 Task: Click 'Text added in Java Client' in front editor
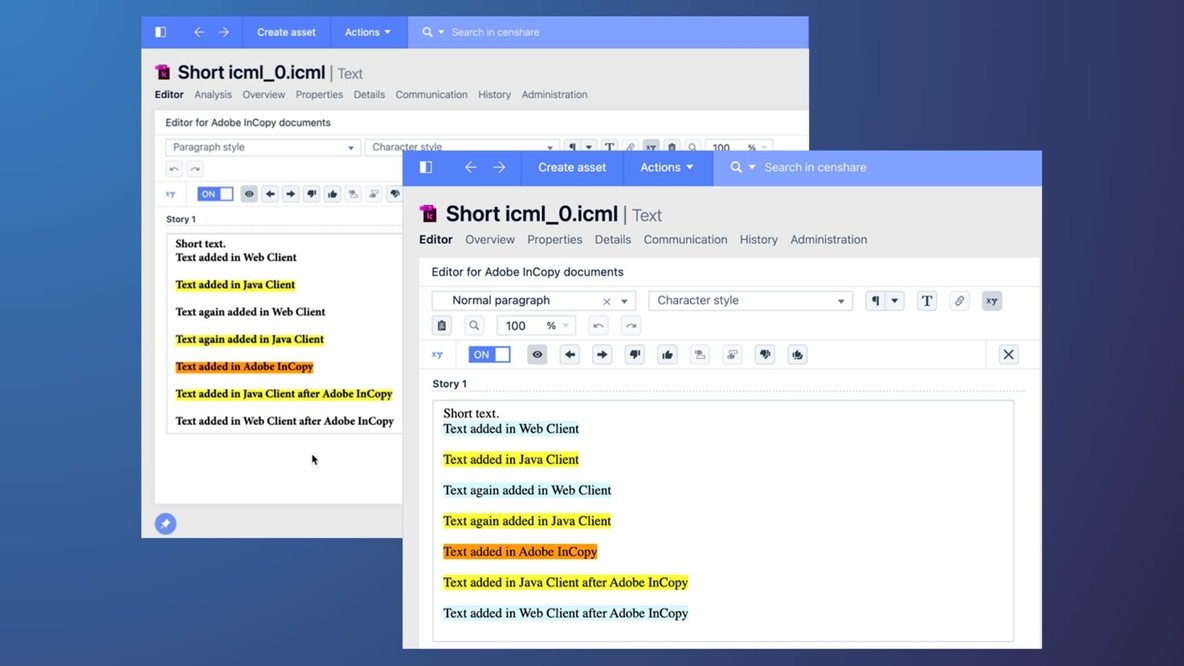tap(511, 459)
